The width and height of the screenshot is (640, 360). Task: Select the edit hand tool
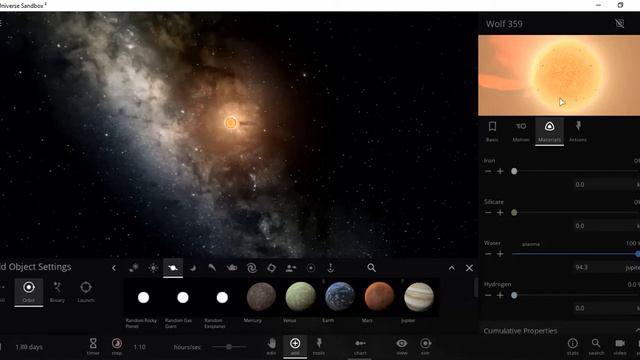[271, 346]
